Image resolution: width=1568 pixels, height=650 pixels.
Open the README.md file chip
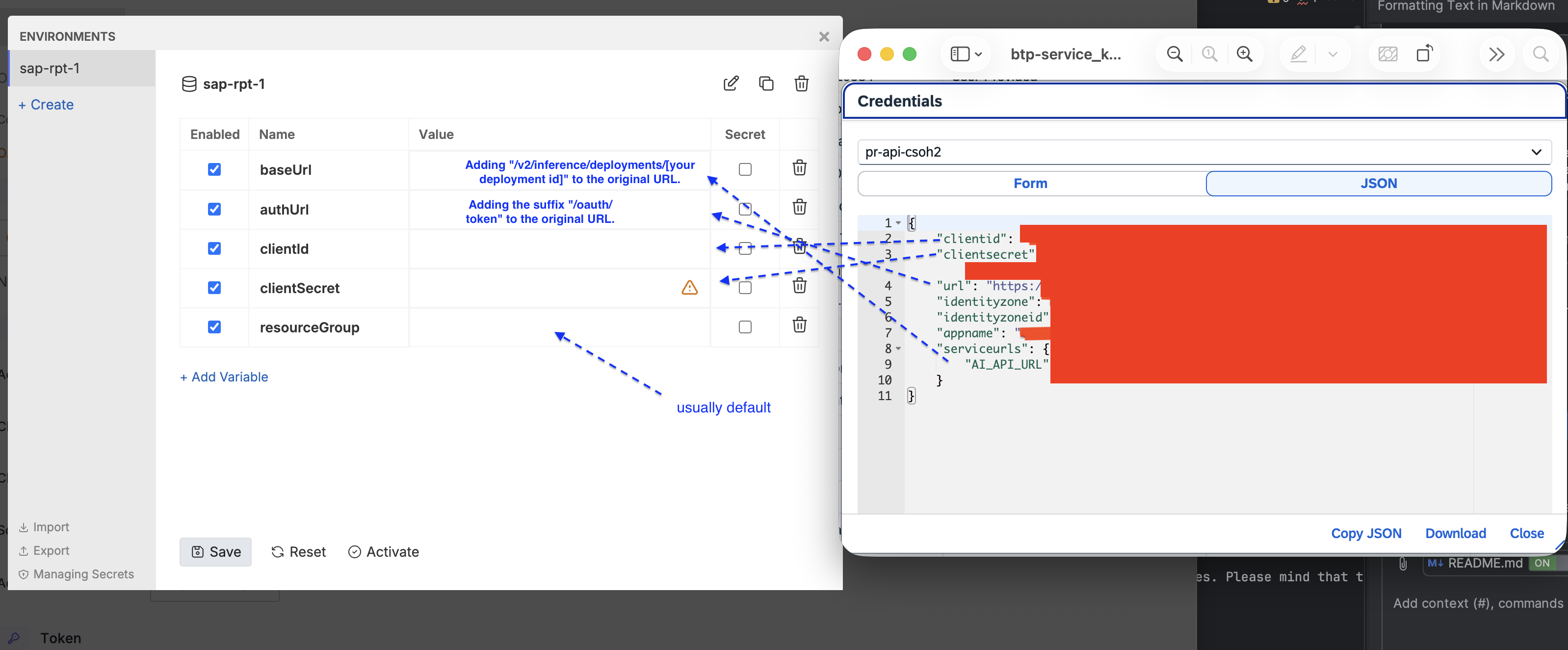pos(1475,564)
